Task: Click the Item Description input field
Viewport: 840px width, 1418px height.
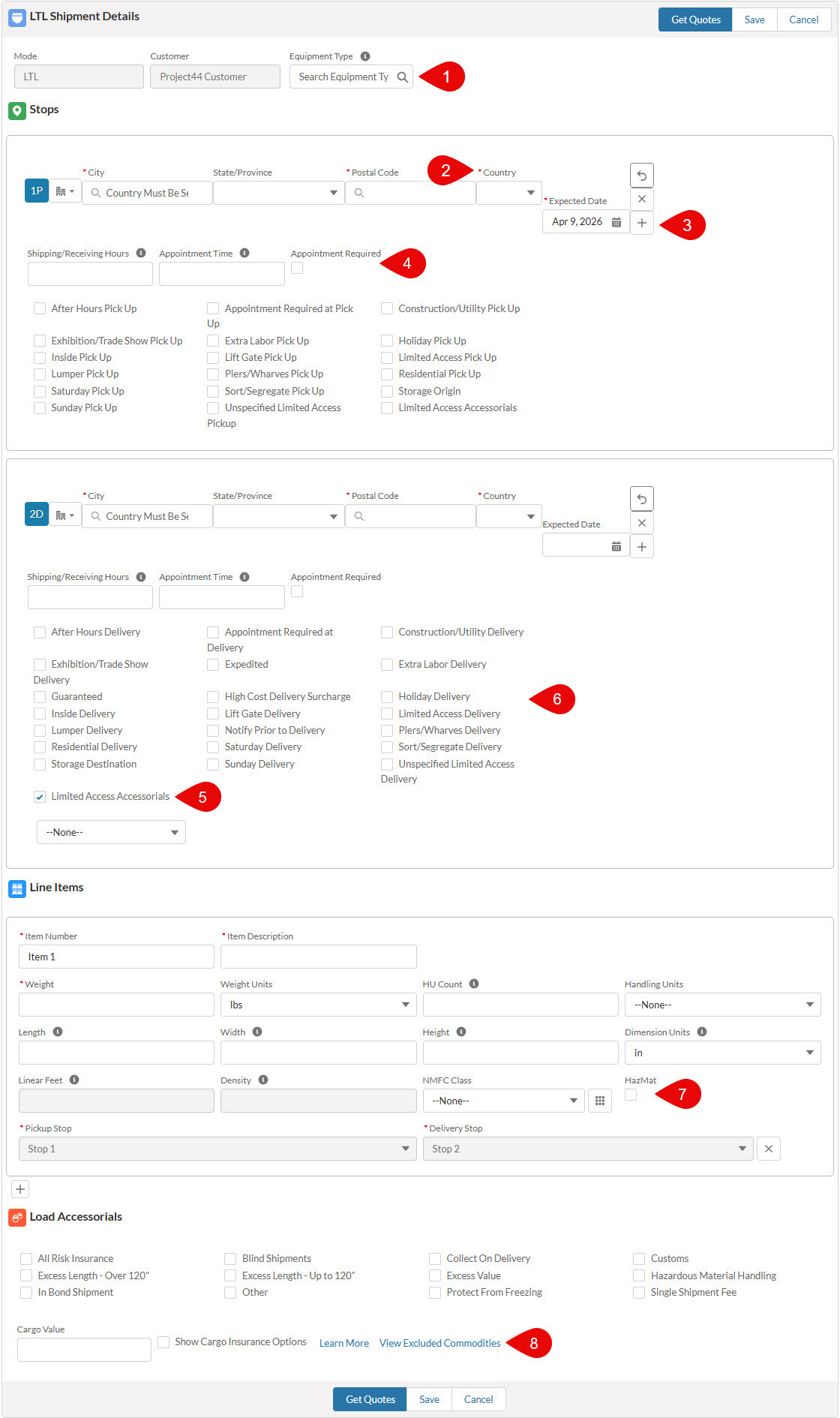Action: tap(318, 957)
